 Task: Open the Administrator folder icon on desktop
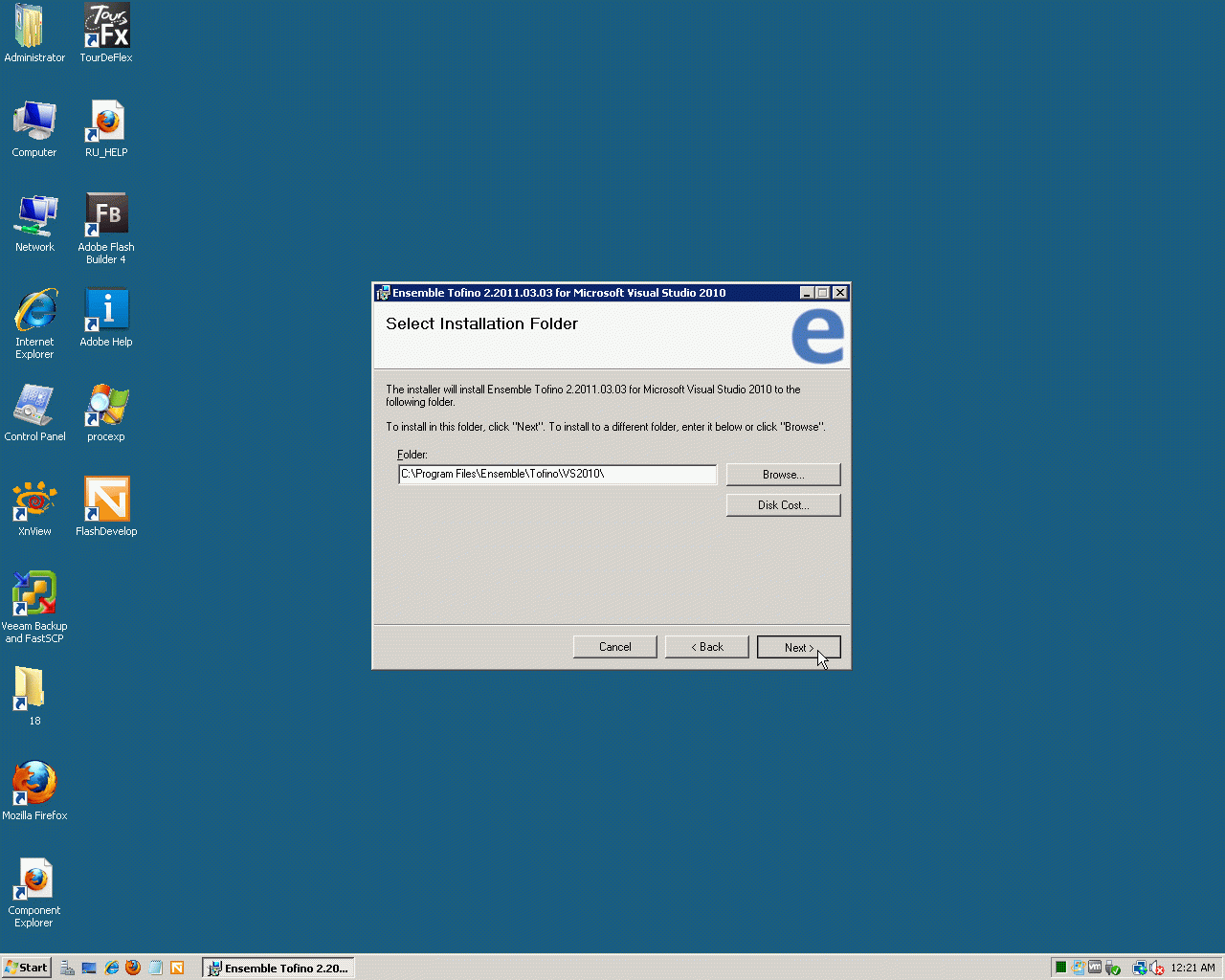(x=33, y=33)
